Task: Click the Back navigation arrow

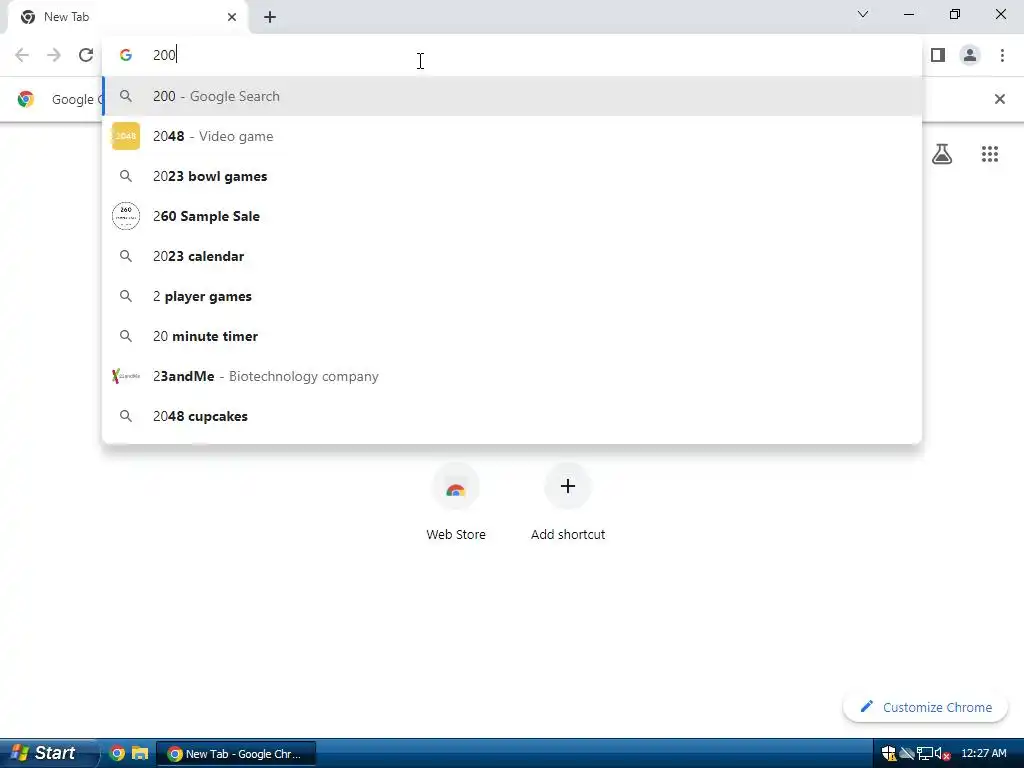Action: click(x=22, y=55)
